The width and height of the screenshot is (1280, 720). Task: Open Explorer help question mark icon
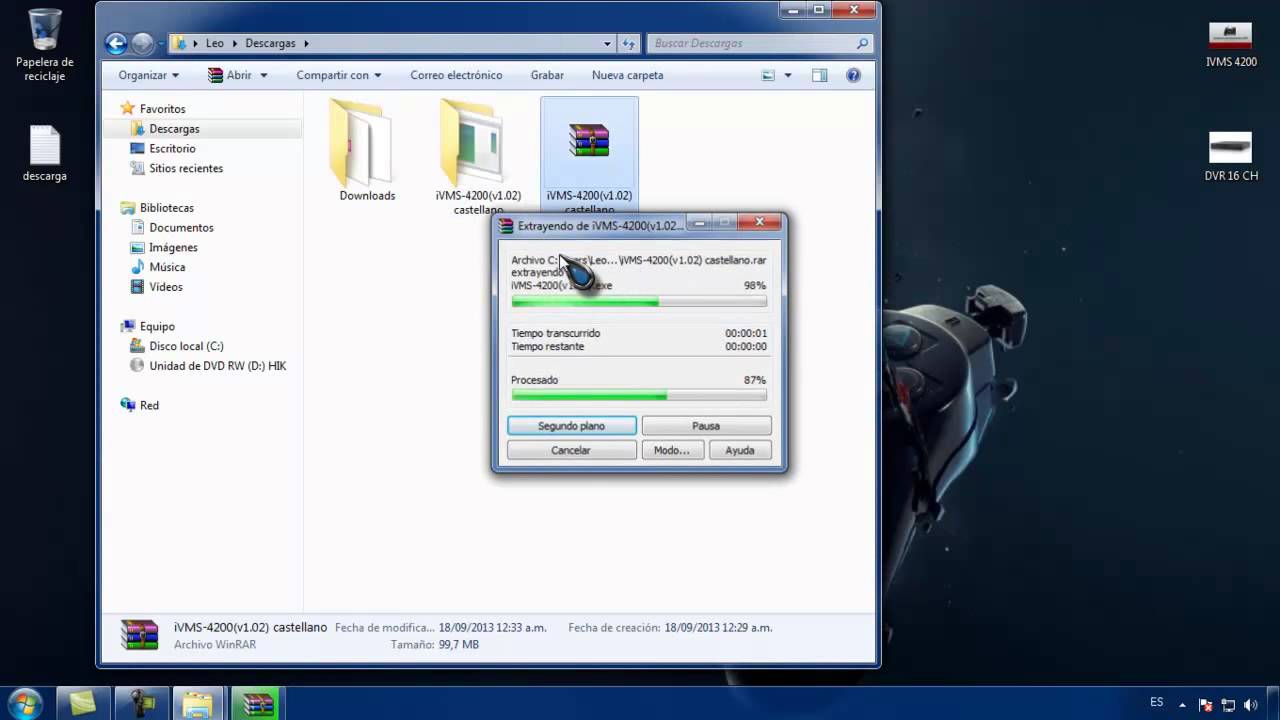853,75
